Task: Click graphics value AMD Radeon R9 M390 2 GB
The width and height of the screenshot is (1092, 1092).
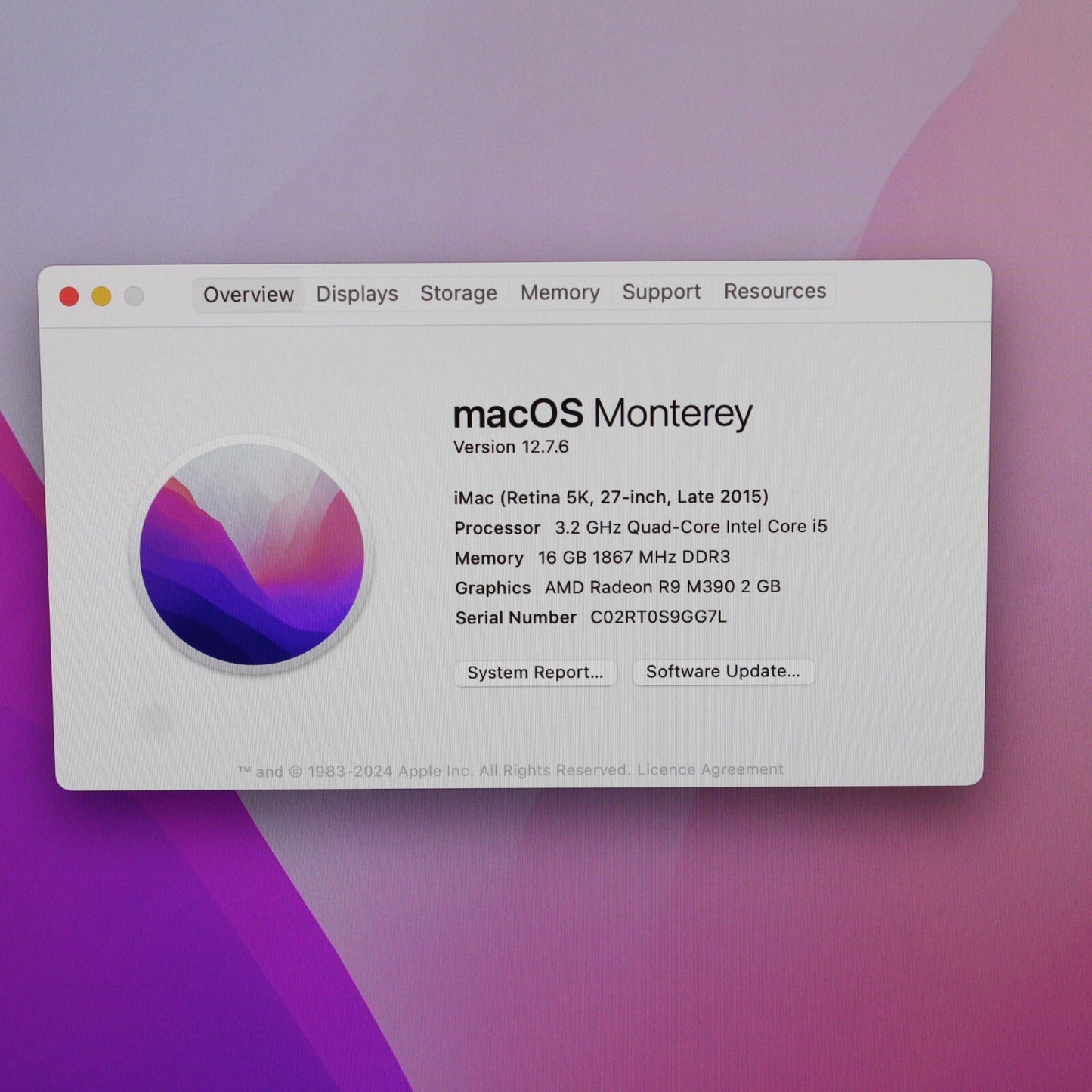Action: coord(662,587)
